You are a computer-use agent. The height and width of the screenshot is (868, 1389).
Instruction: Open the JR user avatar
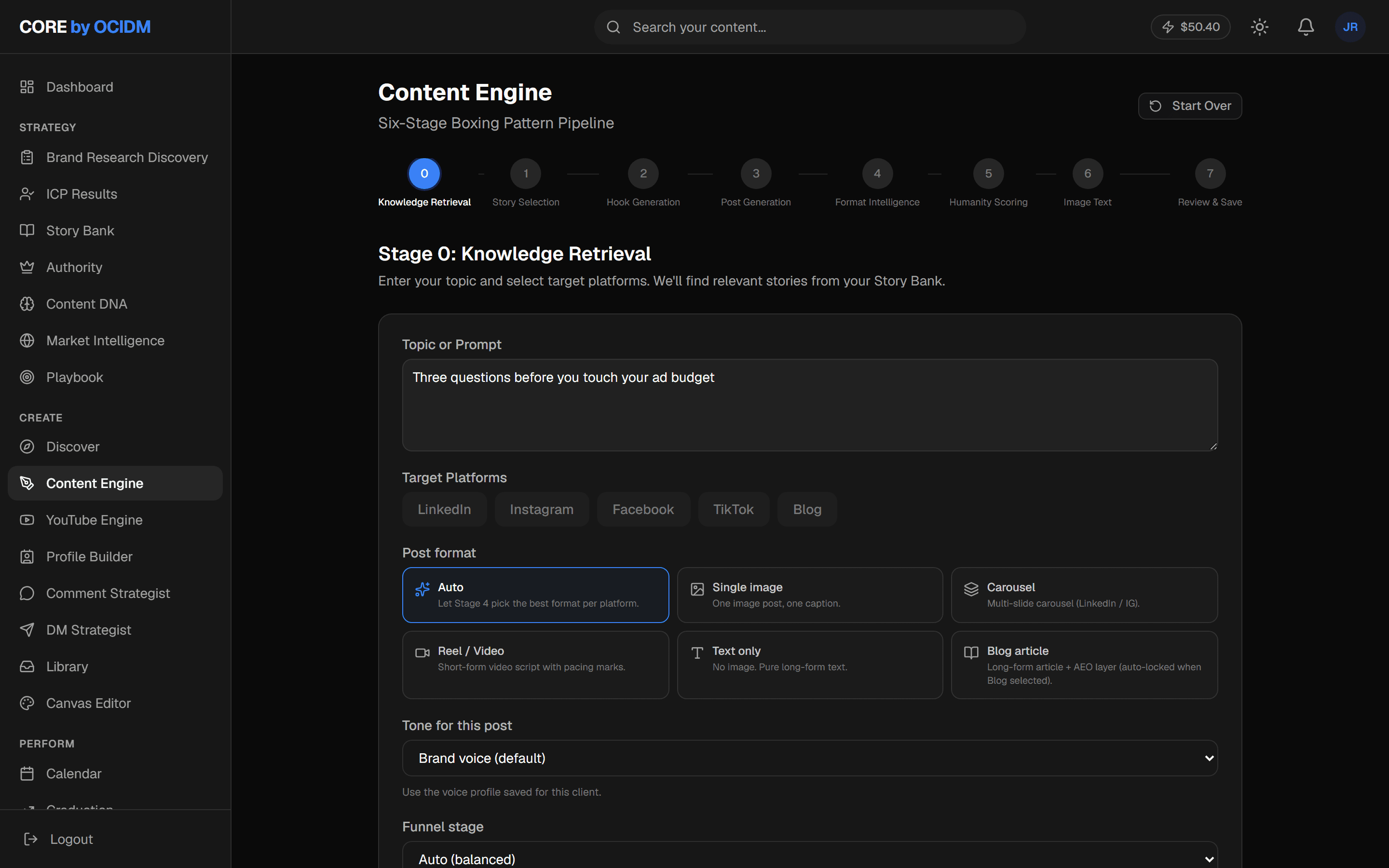(1350, 27)
